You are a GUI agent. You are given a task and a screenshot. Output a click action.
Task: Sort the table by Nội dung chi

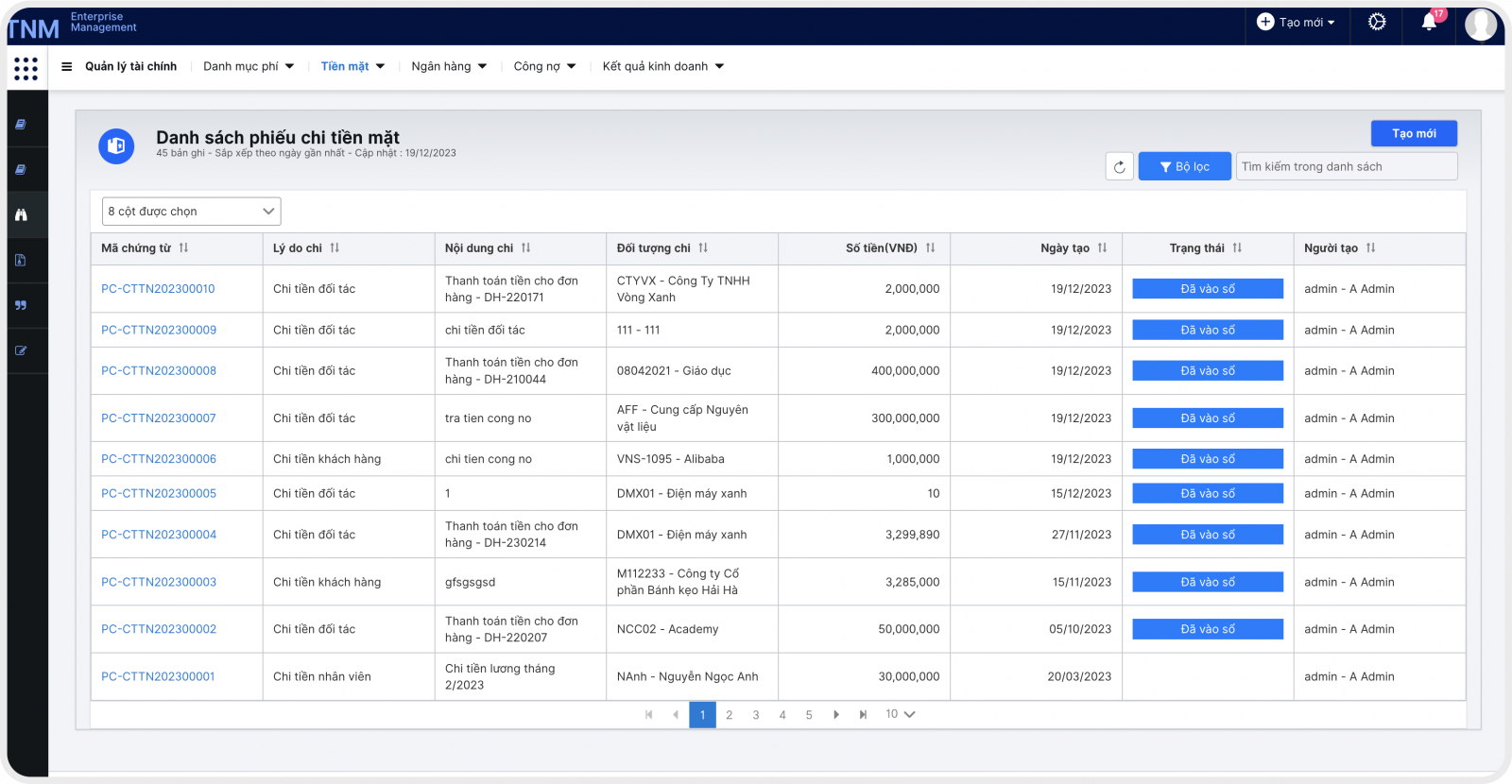pyautogui.click(x=525, y=248)
